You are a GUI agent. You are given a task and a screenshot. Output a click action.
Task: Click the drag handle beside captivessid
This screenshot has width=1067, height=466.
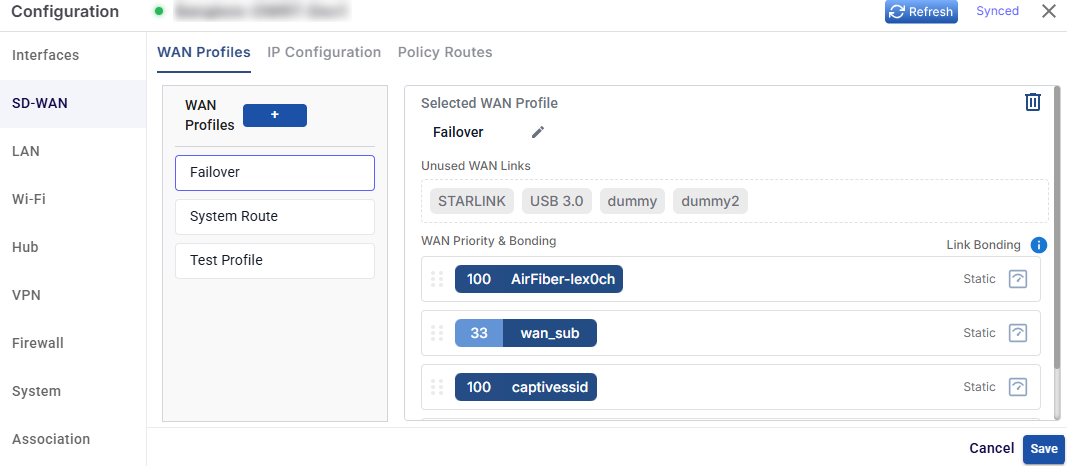437,387
